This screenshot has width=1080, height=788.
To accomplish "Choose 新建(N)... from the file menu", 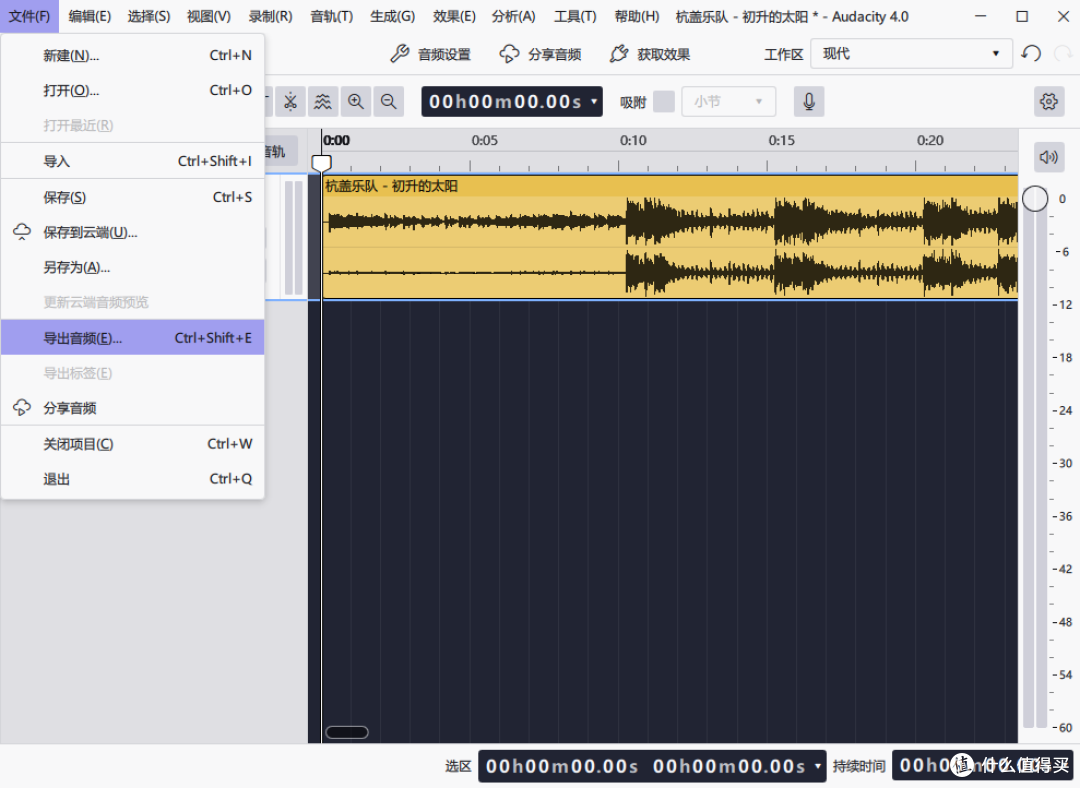I will pos(132,55).
